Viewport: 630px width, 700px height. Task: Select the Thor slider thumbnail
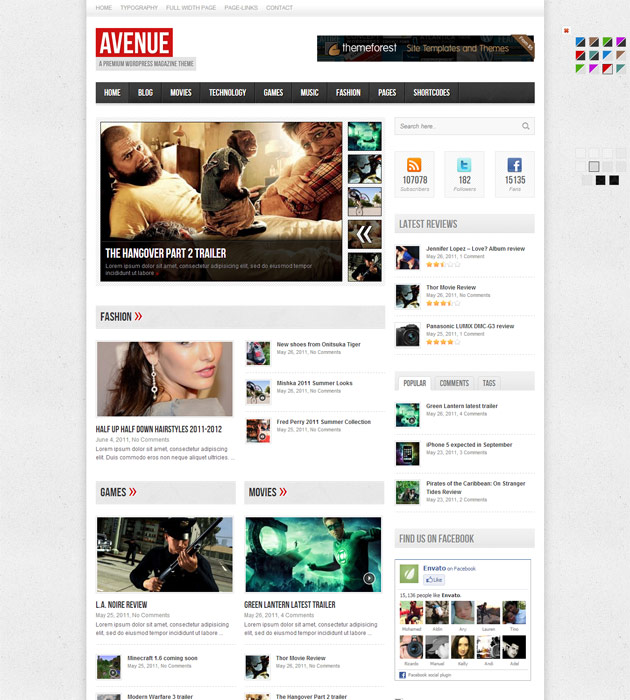click(365, 169)
